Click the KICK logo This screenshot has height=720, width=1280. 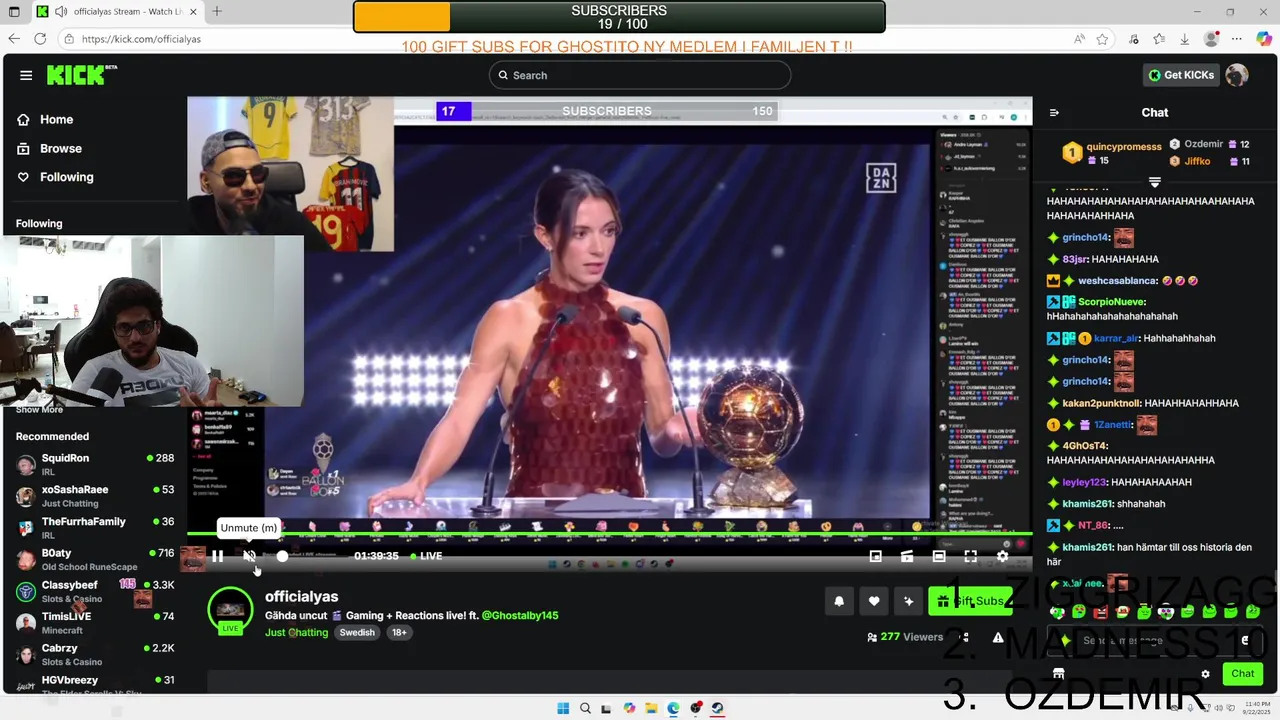(82, 75)
